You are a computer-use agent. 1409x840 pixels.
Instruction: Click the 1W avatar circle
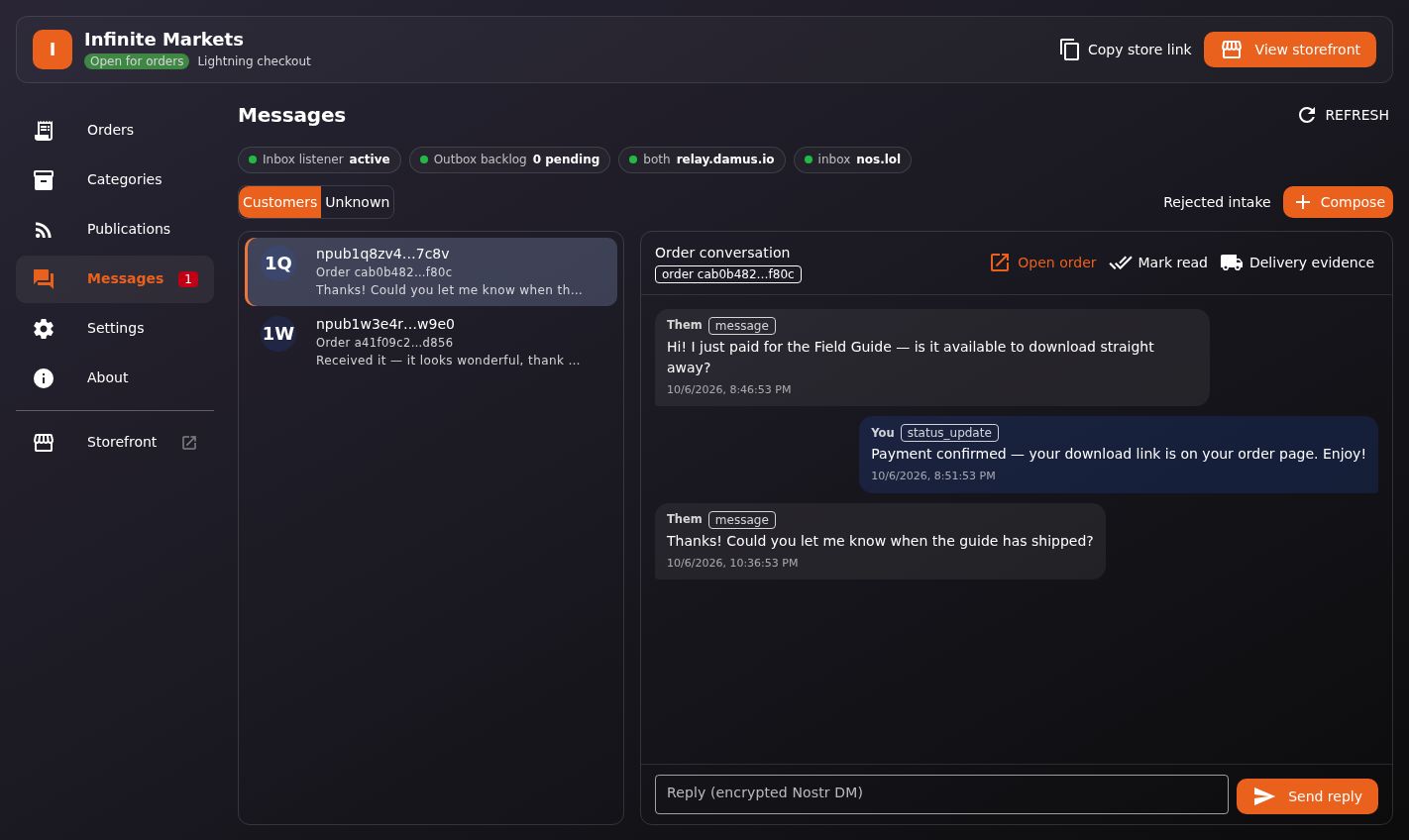278,334
